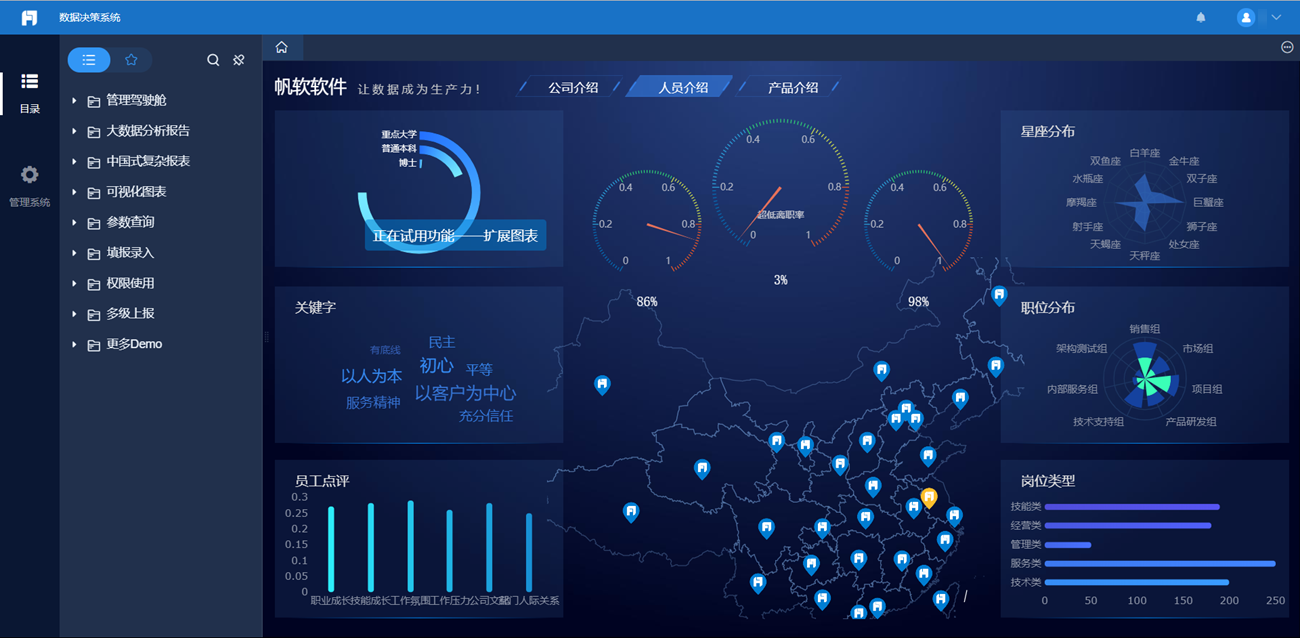Click the 经营类 bar in 岗位类型 chart

pos(1128,526)
